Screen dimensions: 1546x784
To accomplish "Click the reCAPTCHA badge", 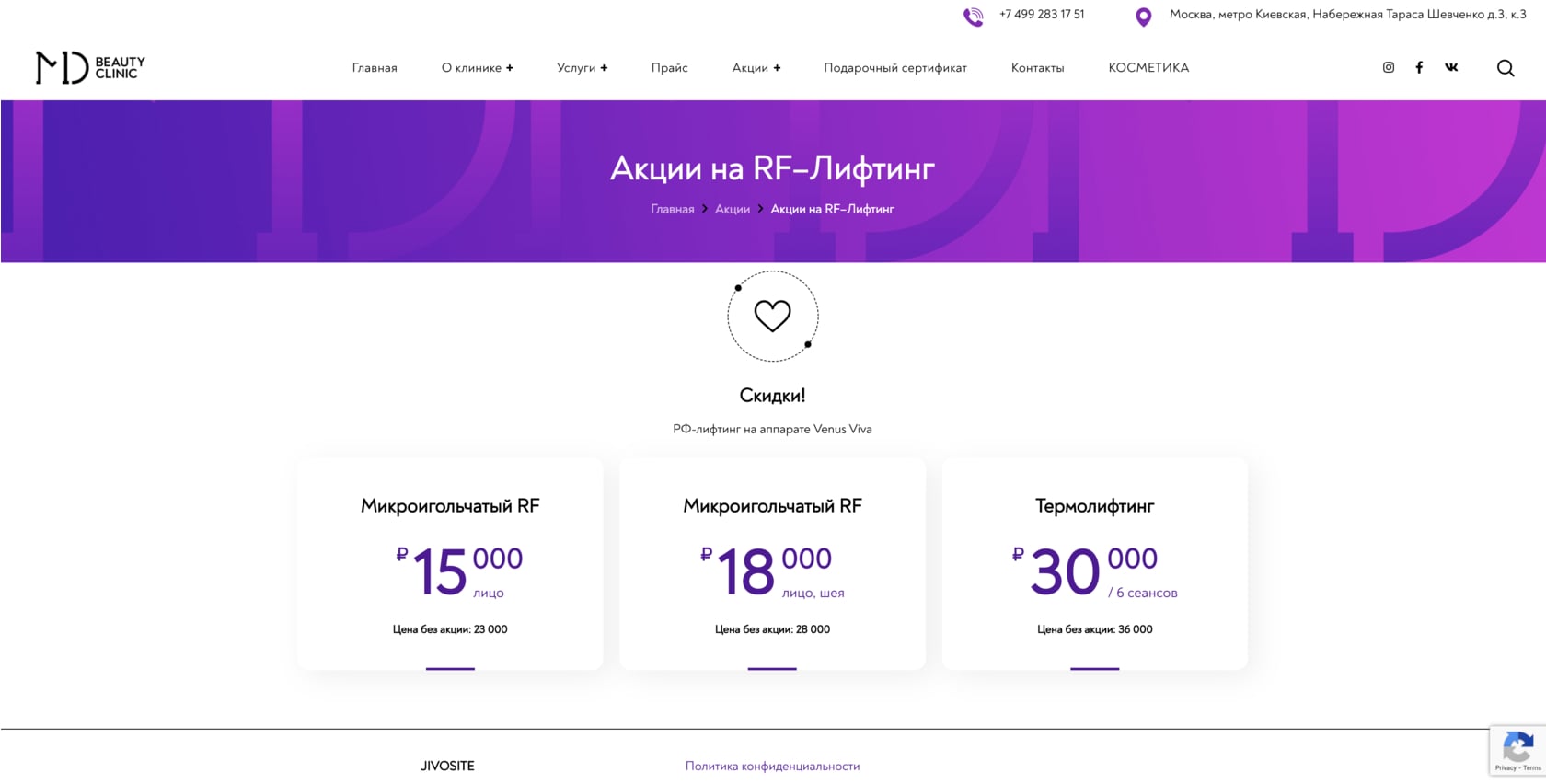I will (1517, 751).
